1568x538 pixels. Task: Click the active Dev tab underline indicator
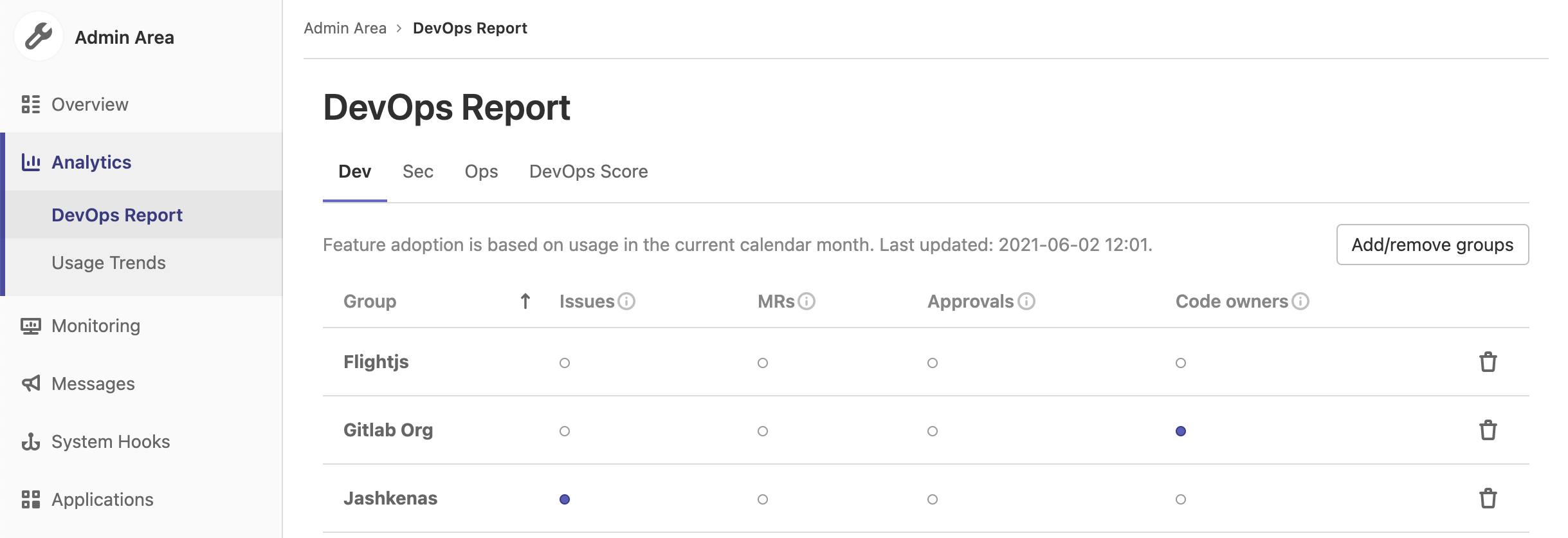tap(355, 201)
